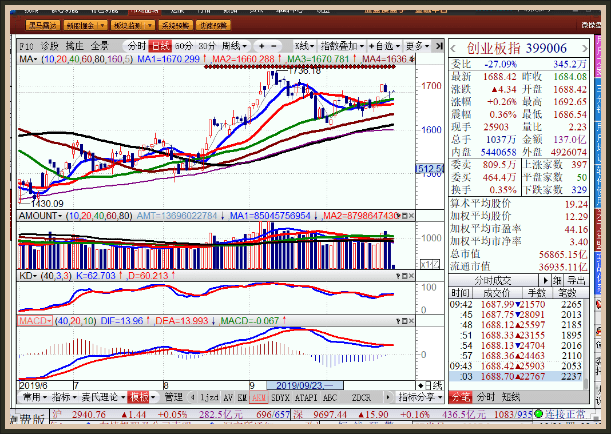
Task: Zoom out chart with minus icon
Action: click(x=274, y=46)
